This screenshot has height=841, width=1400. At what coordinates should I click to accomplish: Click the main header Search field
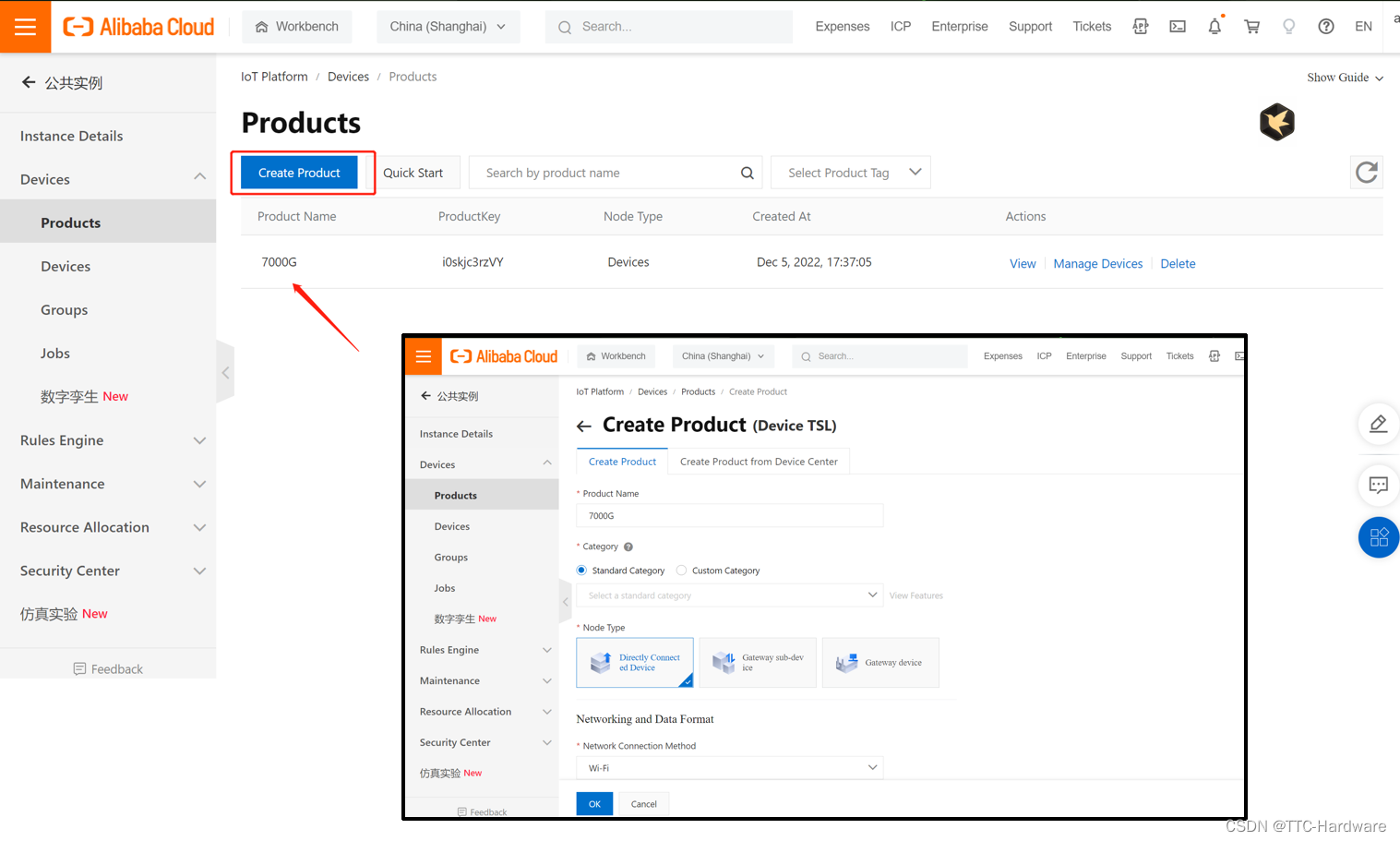pos(669,27)
